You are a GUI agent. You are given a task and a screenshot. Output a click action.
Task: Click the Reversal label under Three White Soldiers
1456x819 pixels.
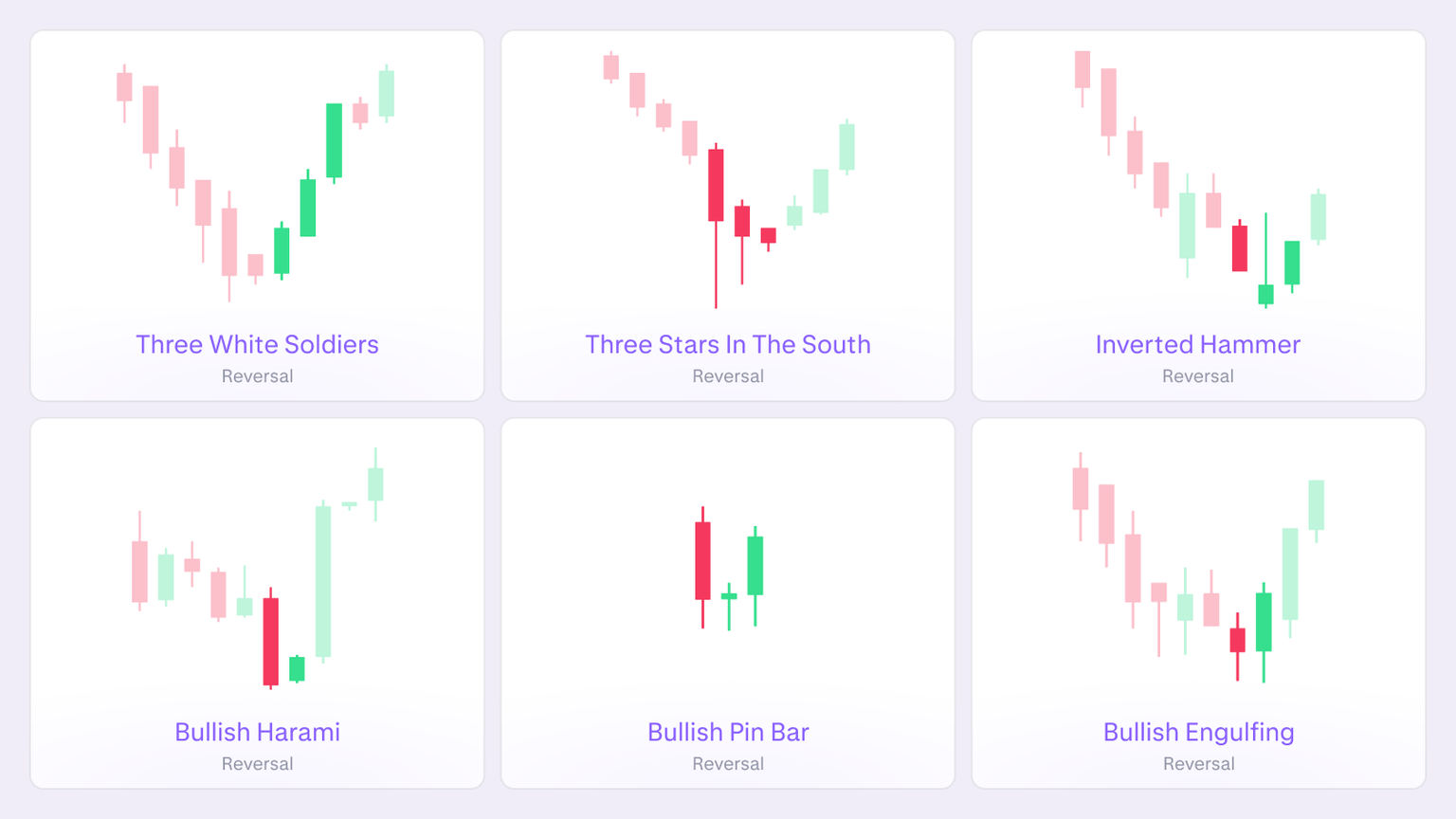[257, 376]
